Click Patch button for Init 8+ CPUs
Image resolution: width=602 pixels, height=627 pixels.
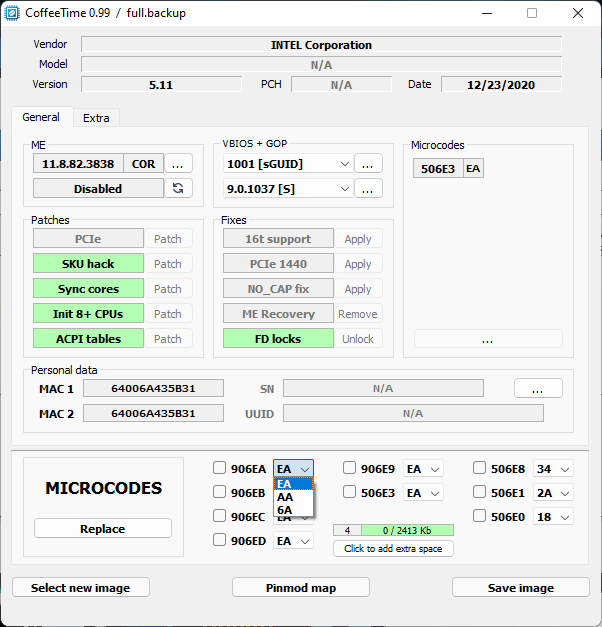click(x=168, y=314)
